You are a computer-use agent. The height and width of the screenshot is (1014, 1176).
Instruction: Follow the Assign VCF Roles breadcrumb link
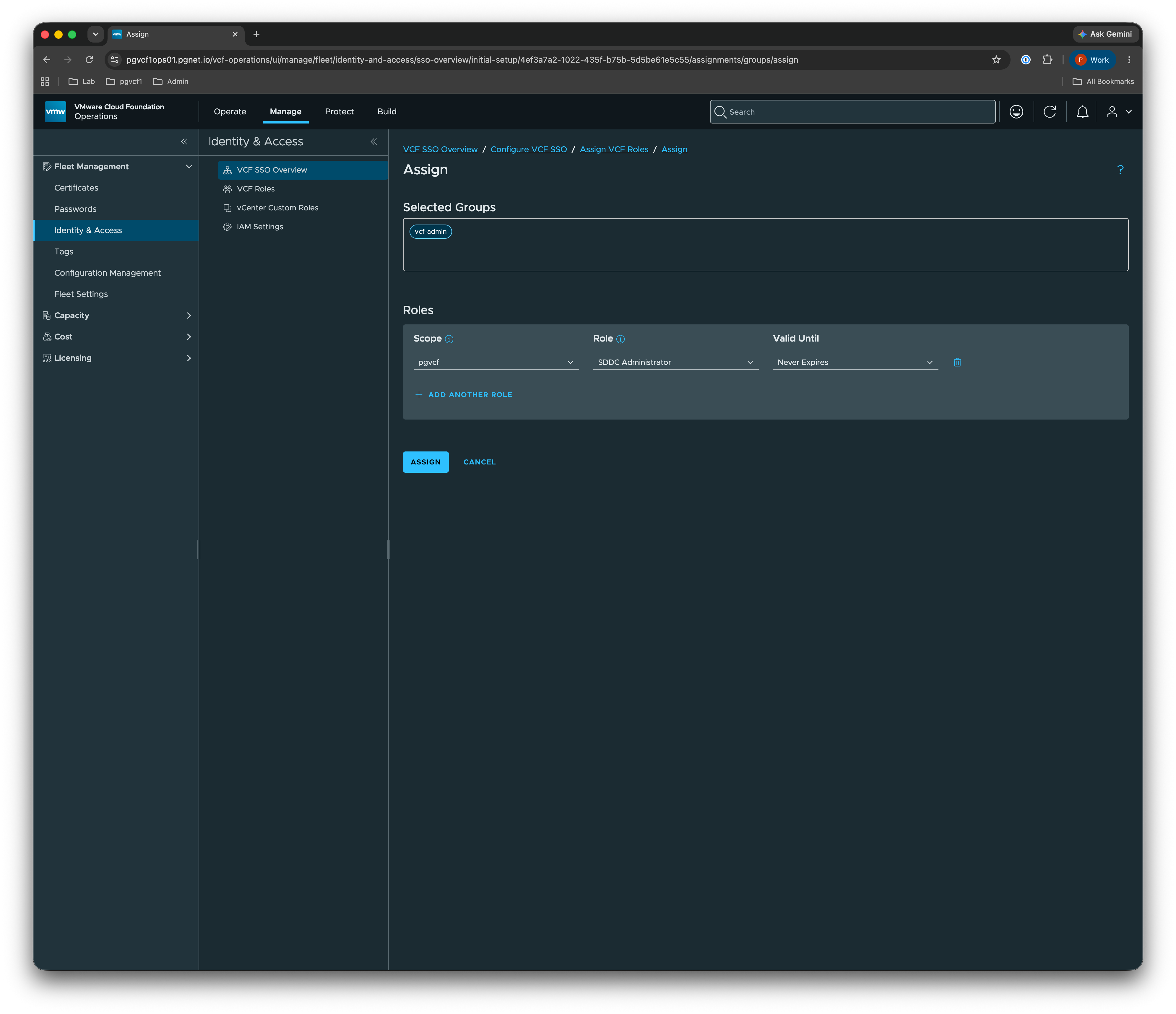pos(613,149)
